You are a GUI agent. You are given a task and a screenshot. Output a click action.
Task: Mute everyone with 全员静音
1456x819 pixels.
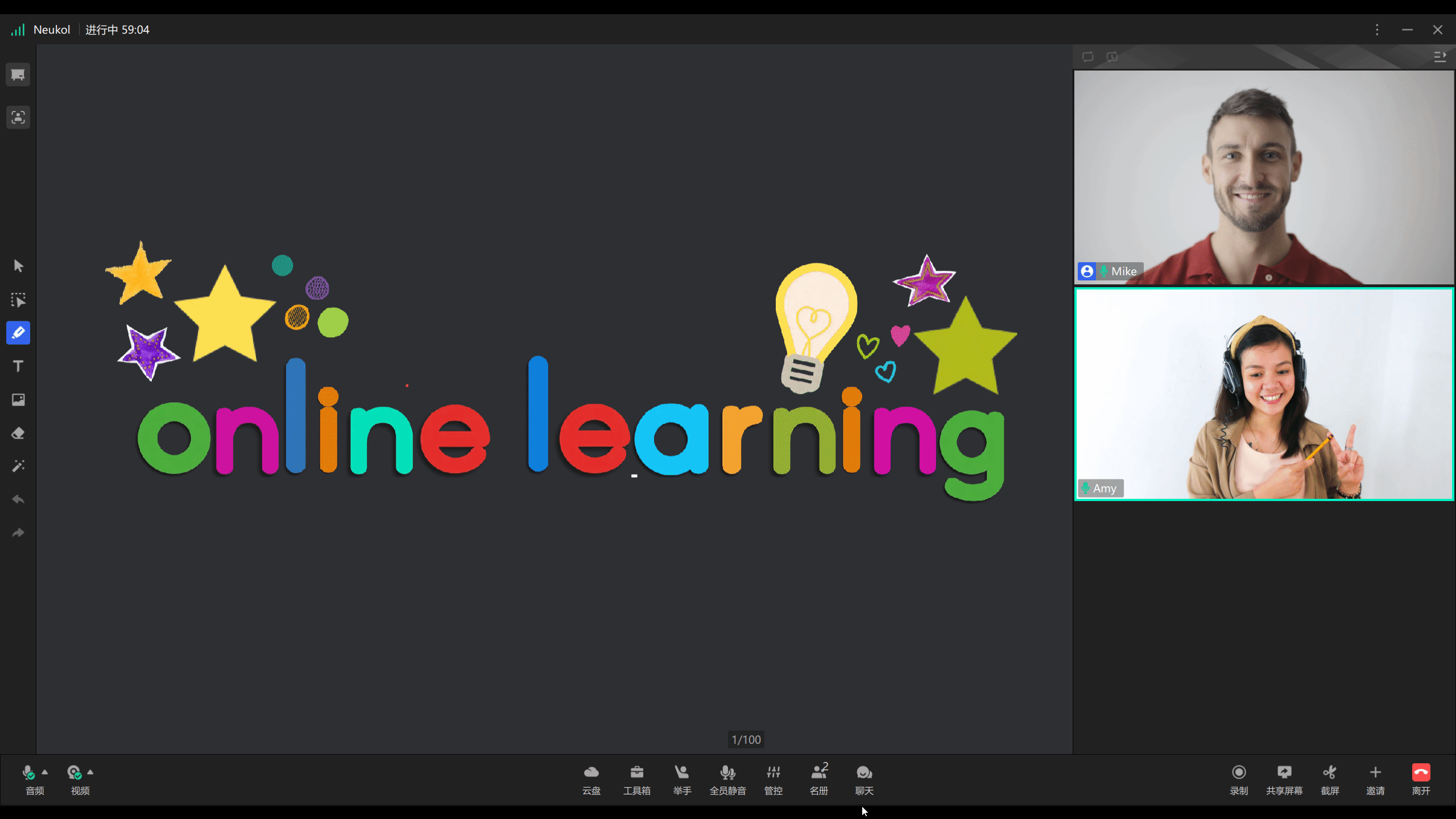tap(727, 780)
